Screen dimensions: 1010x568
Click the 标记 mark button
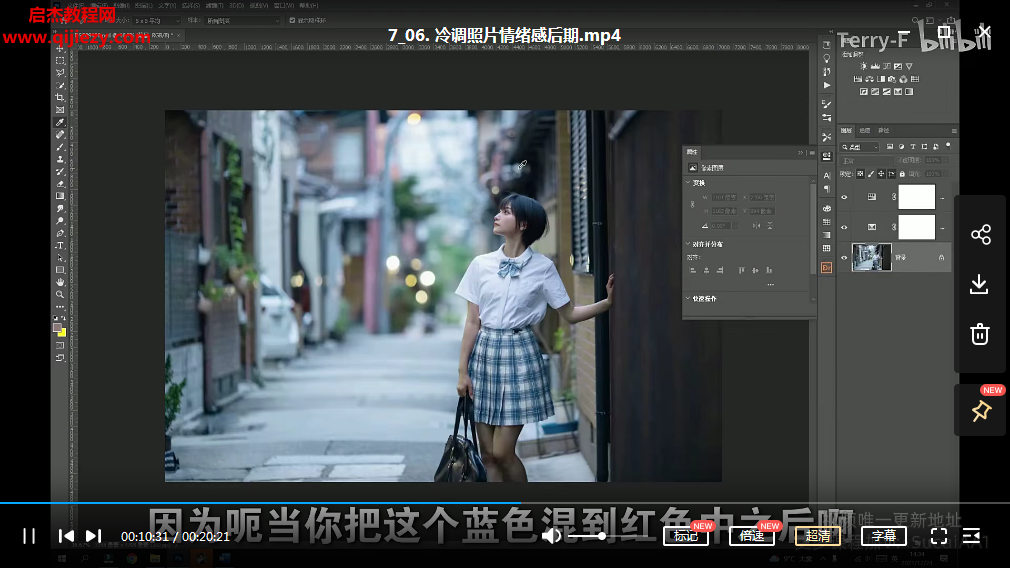(686, 536)
